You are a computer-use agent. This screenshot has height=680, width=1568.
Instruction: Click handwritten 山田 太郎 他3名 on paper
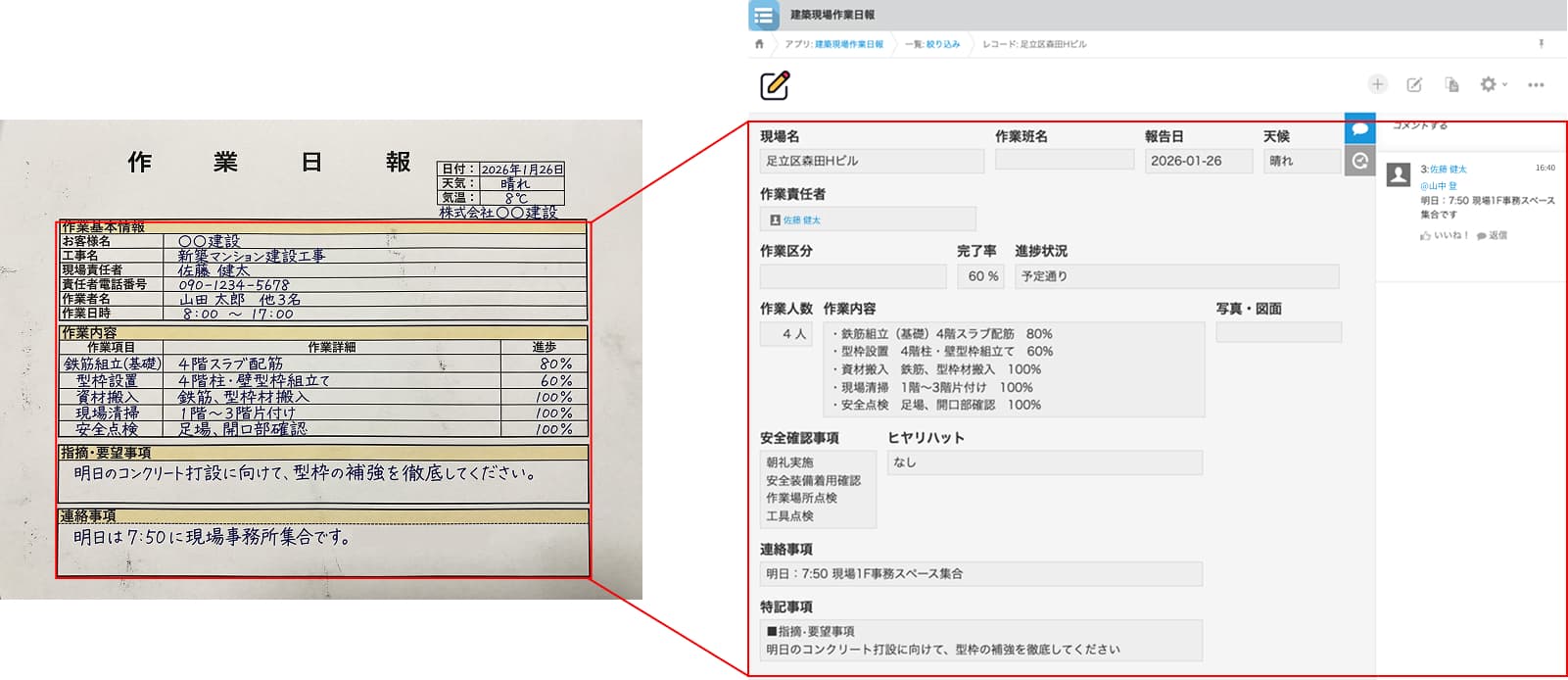pyautogui.click(x=240, y=300)
